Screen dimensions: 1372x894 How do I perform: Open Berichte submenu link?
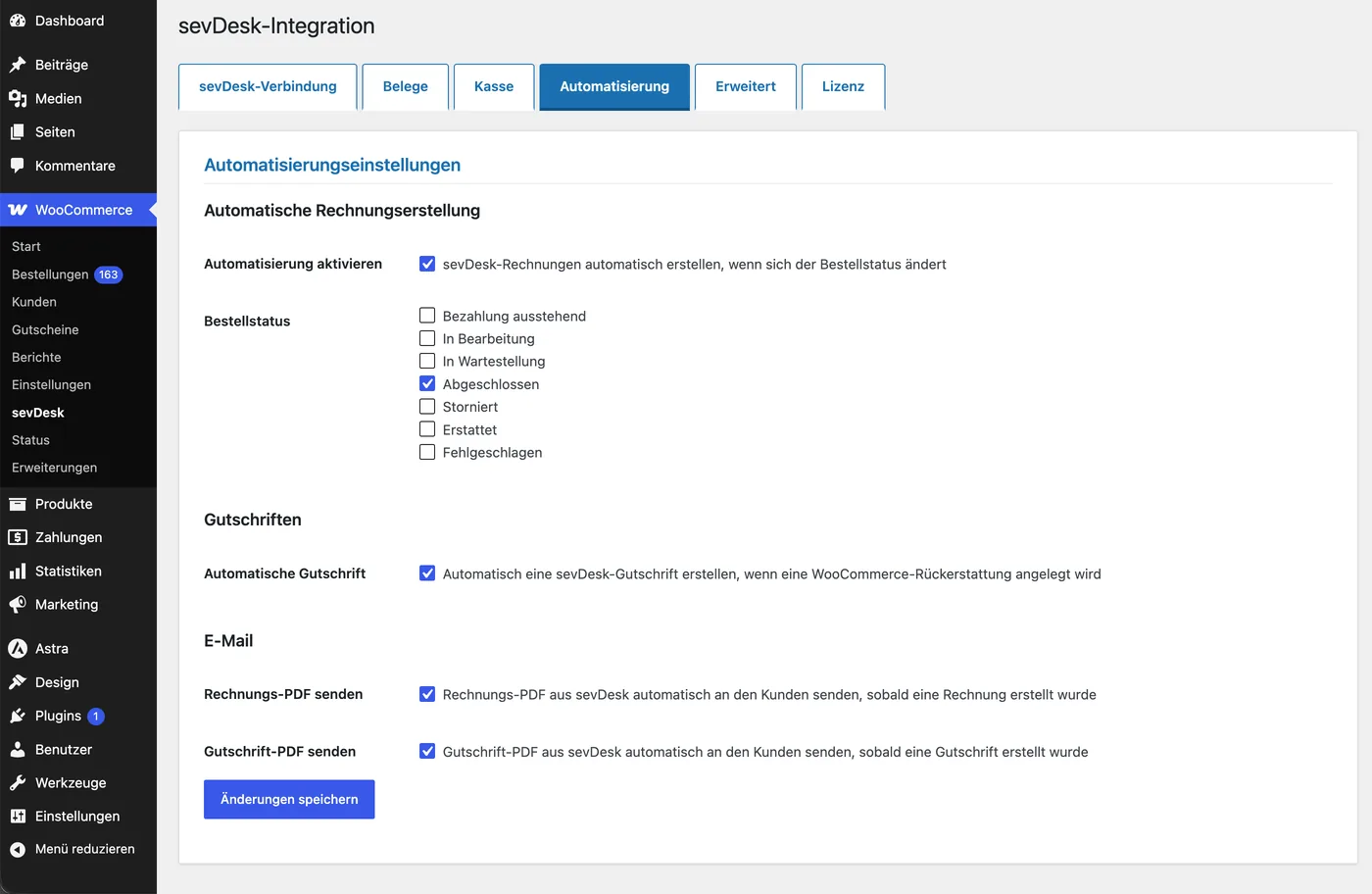point(36,357)
